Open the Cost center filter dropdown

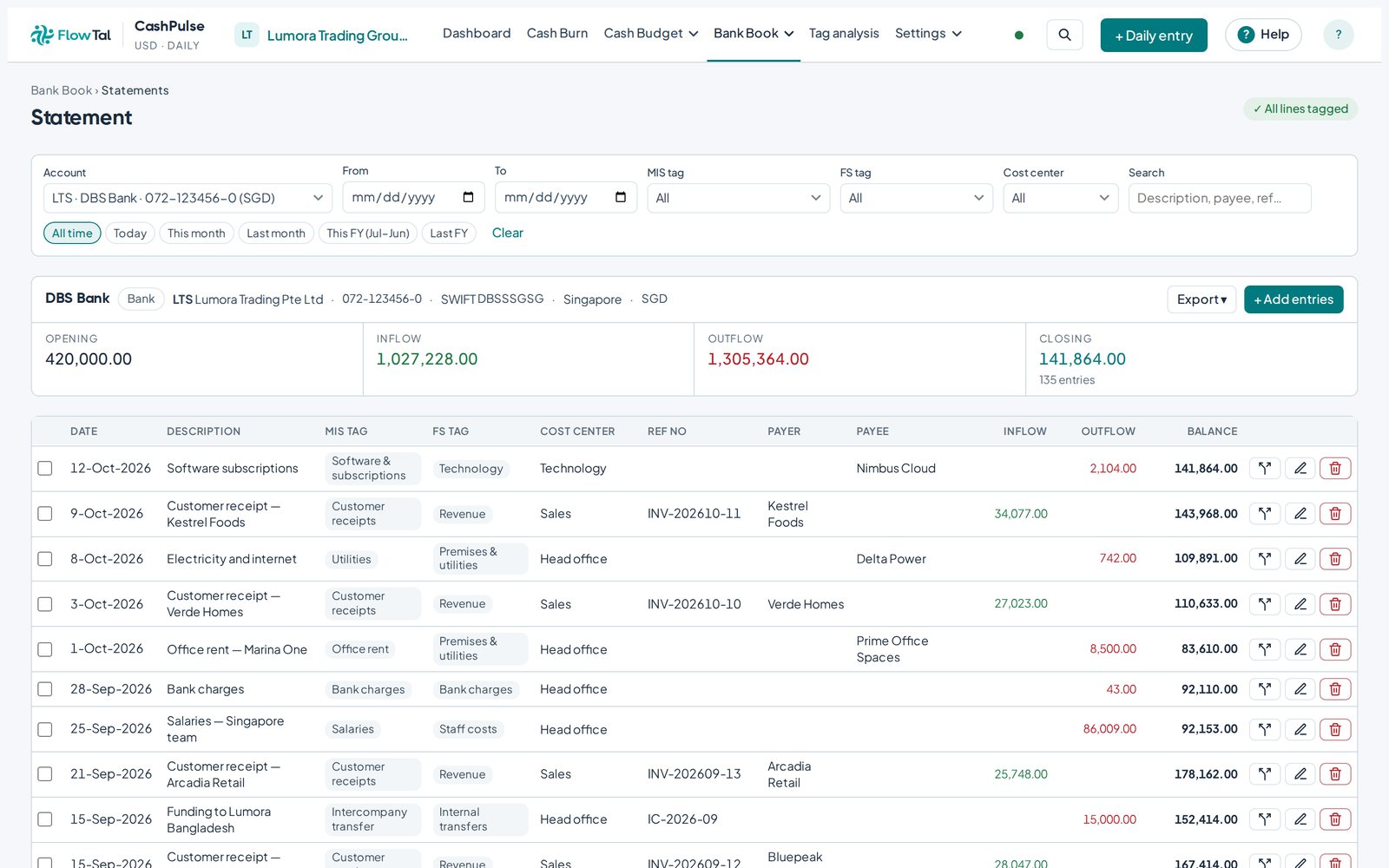pos(1061,198)
